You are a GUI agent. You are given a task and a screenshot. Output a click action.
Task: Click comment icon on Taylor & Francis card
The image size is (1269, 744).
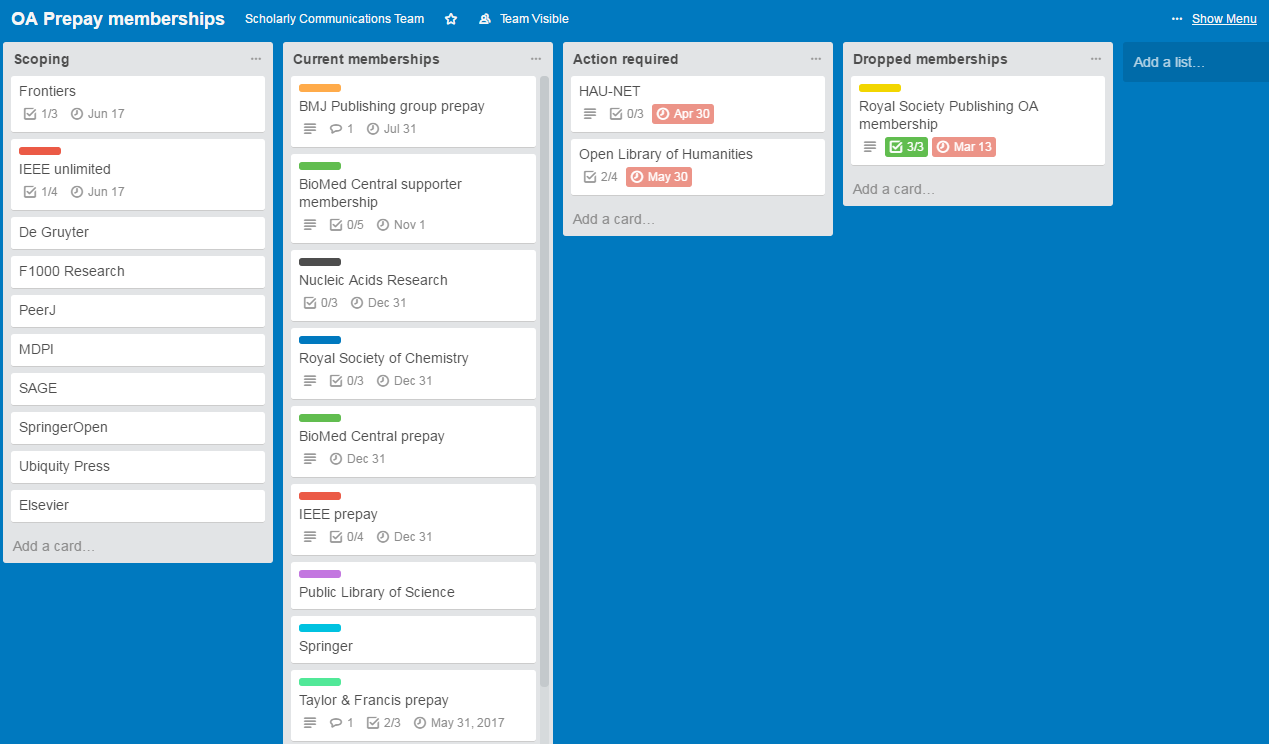coord(336,723)
